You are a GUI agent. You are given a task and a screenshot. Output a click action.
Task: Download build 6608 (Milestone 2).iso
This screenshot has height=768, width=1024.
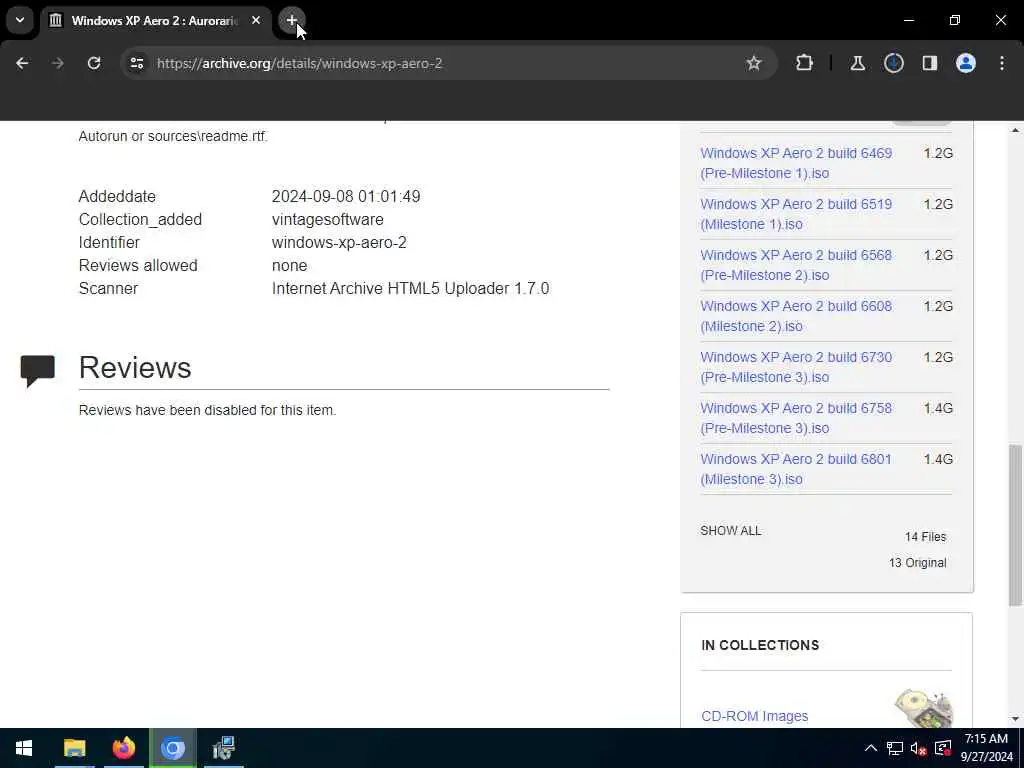coord(796,316)
